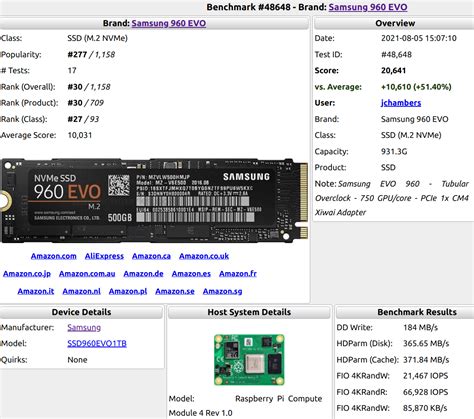Open the Amazon.de store link

[x=143, y=274]
